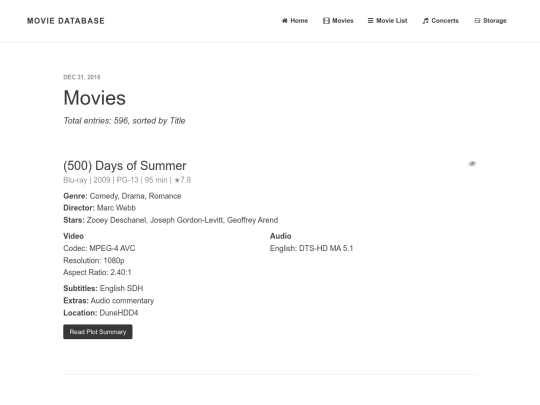Click the MOVIE DATABASE site title

pos(66,21)
